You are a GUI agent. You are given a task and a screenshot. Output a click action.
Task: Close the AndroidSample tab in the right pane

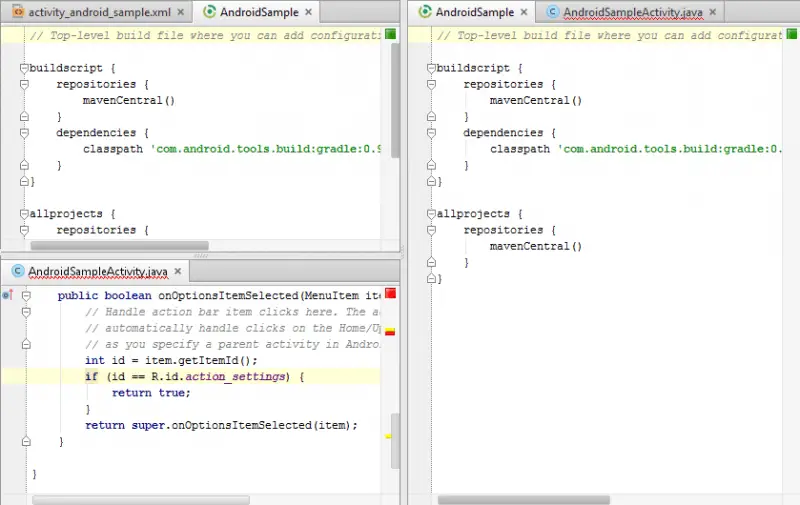525,13
